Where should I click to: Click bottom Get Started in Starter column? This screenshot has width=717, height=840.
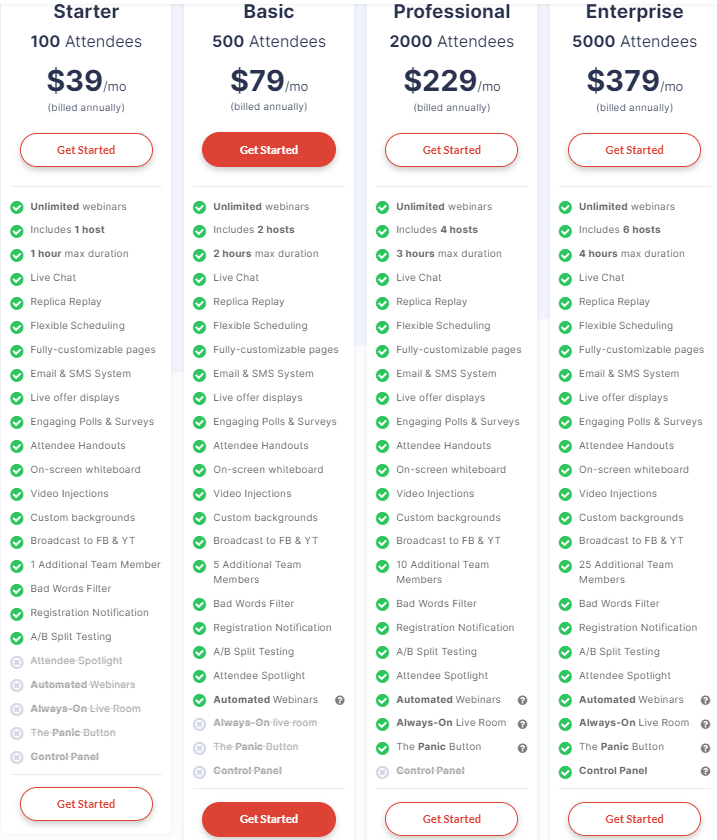(86, 804)
